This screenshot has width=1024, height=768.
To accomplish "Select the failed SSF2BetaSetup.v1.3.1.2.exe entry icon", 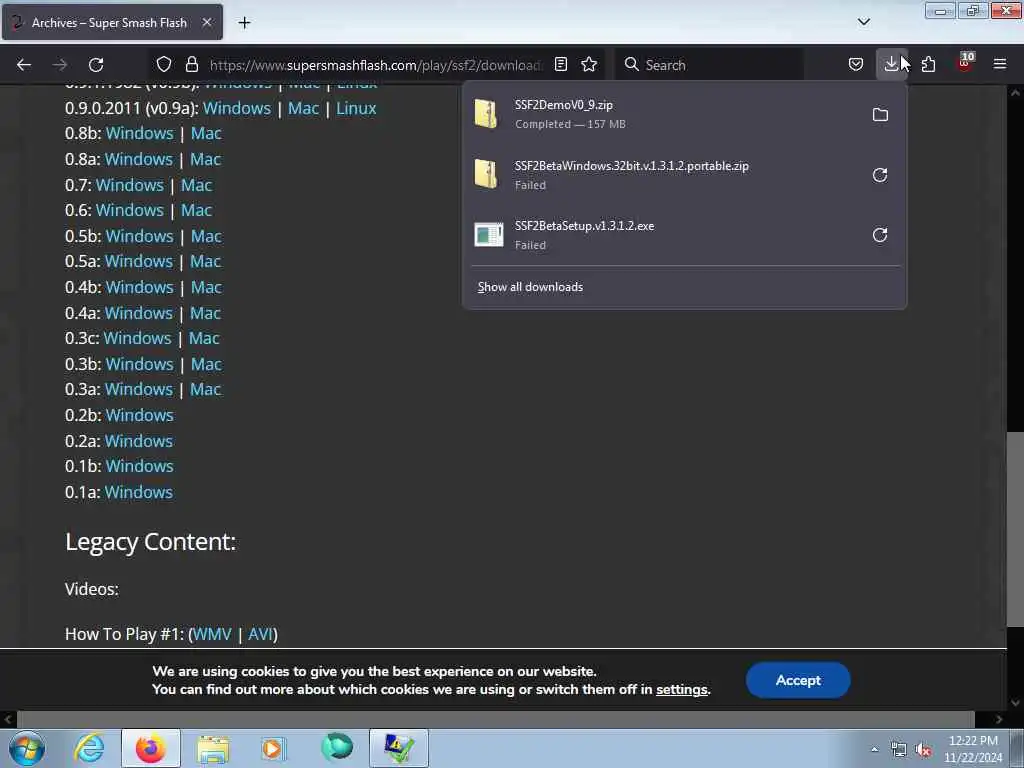I will [488, 235].
